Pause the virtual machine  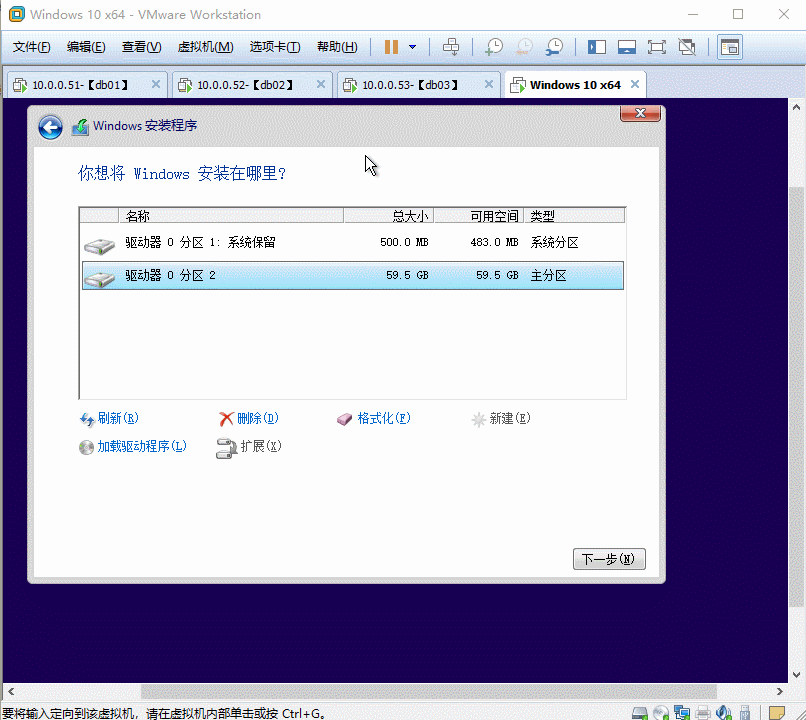point(391,47)
